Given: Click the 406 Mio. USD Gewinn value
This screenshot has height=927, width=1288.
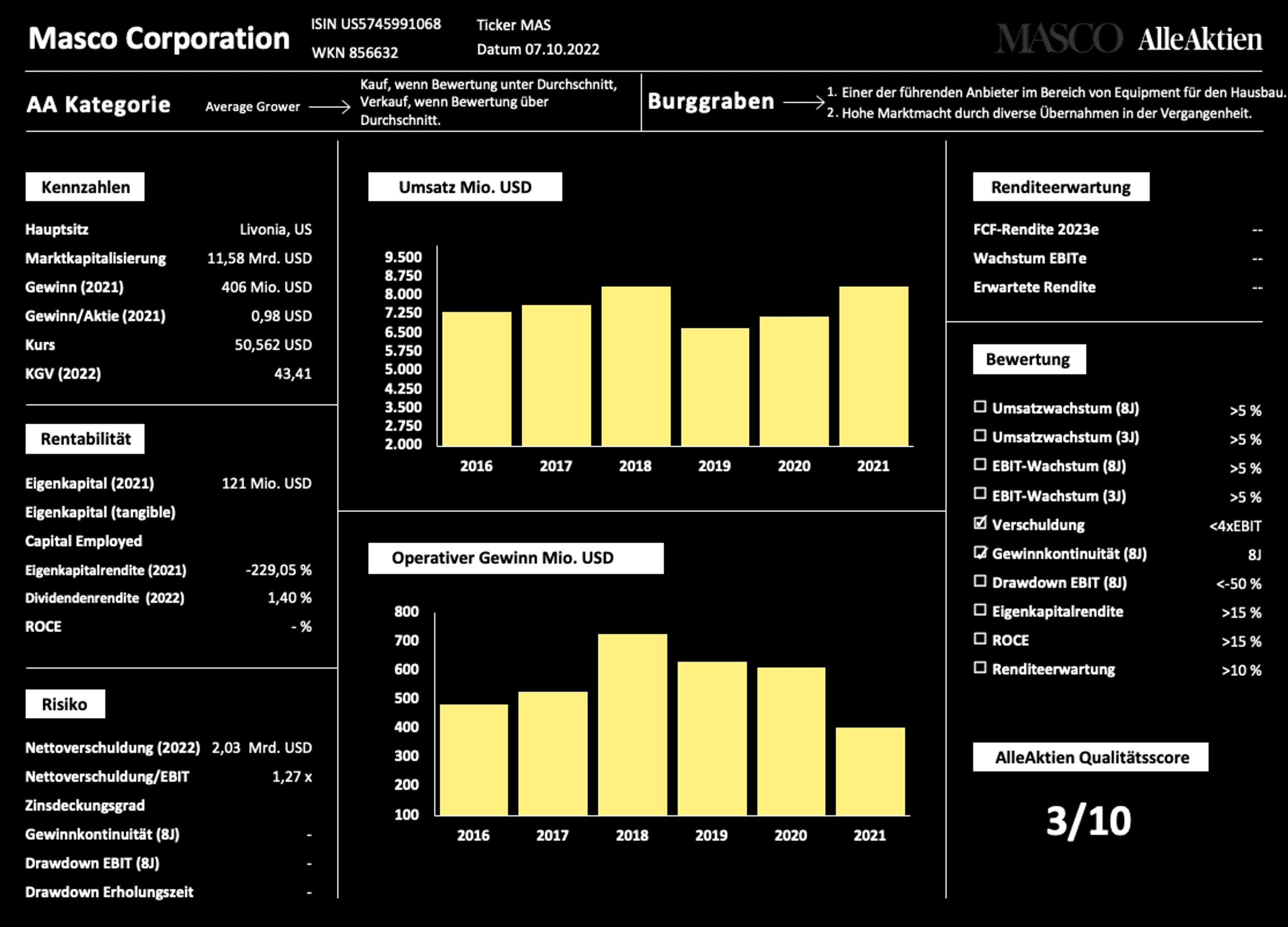Looking at the screenshot, I should pos(267,287).
